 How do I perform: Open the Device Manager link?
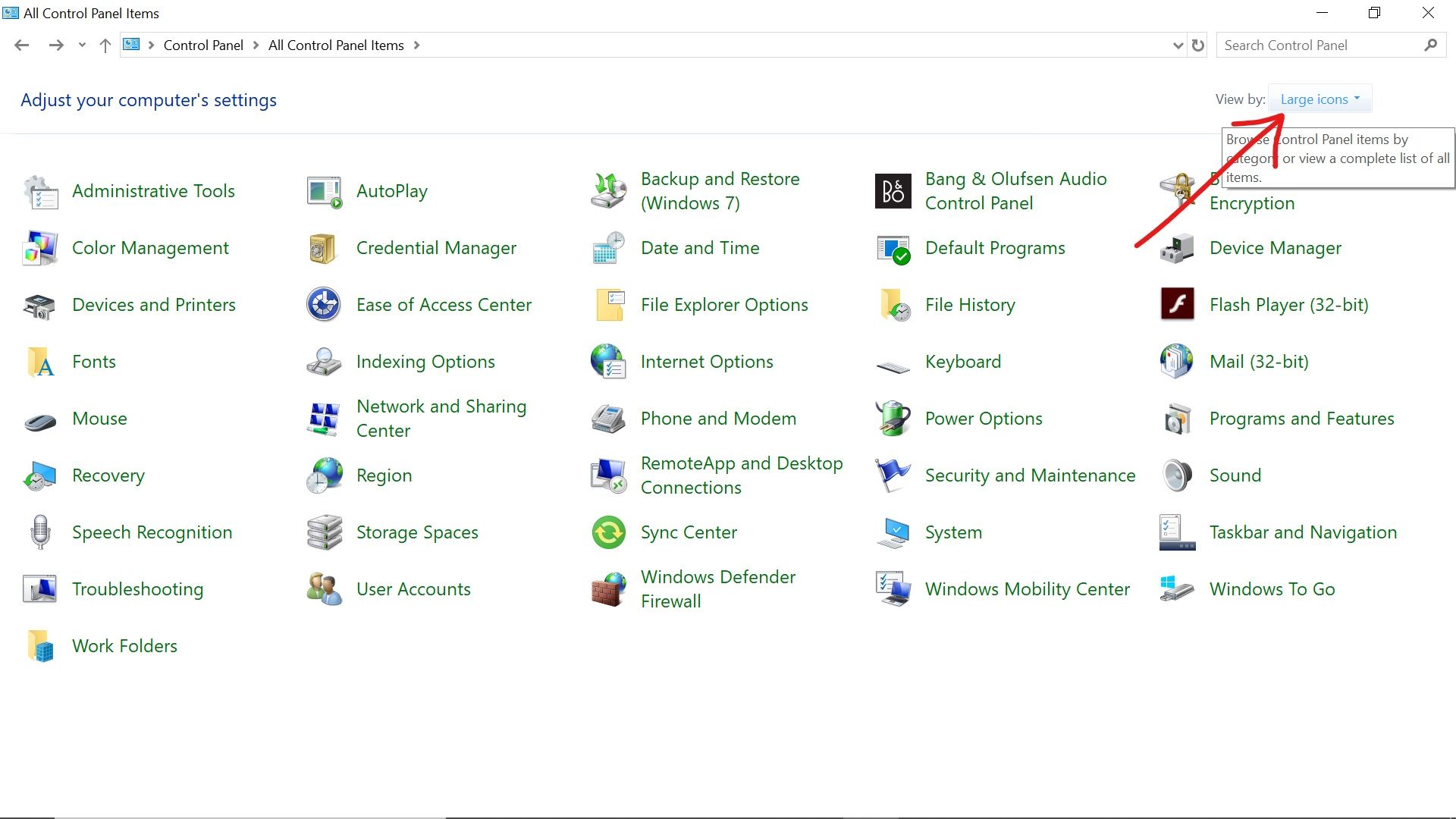(1275, 248)
